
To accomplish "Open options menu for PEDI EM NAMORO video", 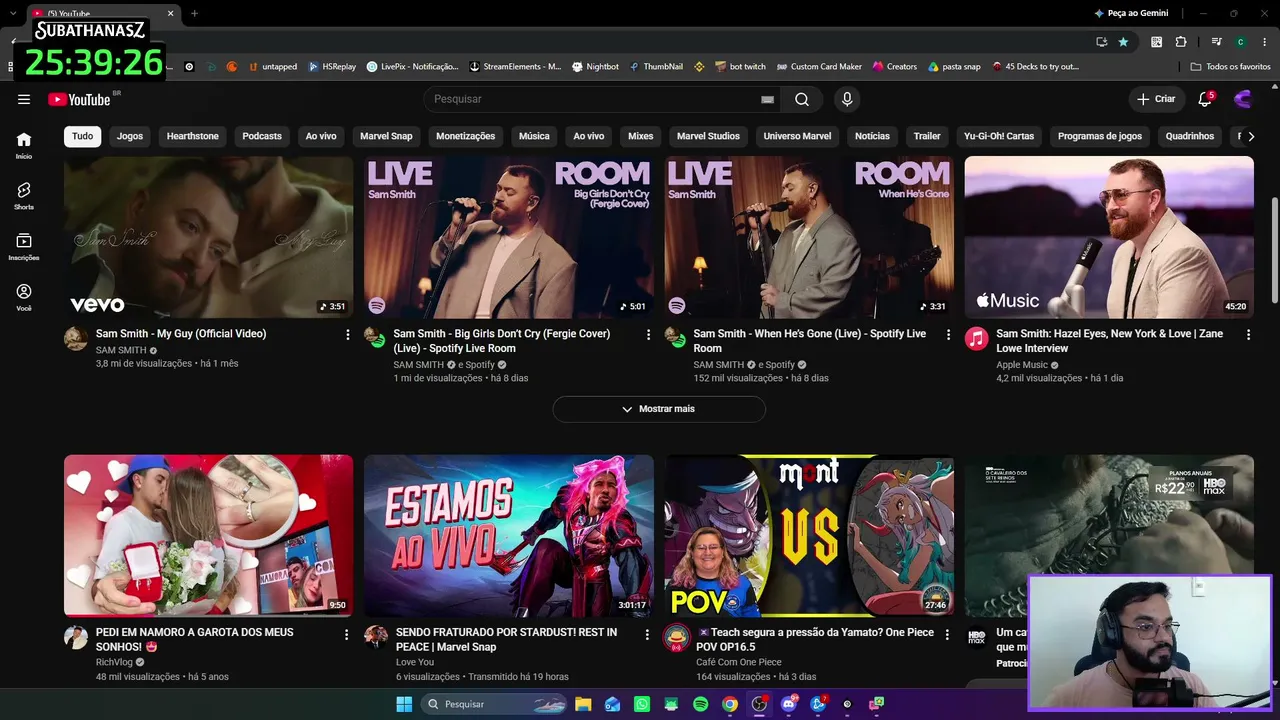I will click(348, 634).
